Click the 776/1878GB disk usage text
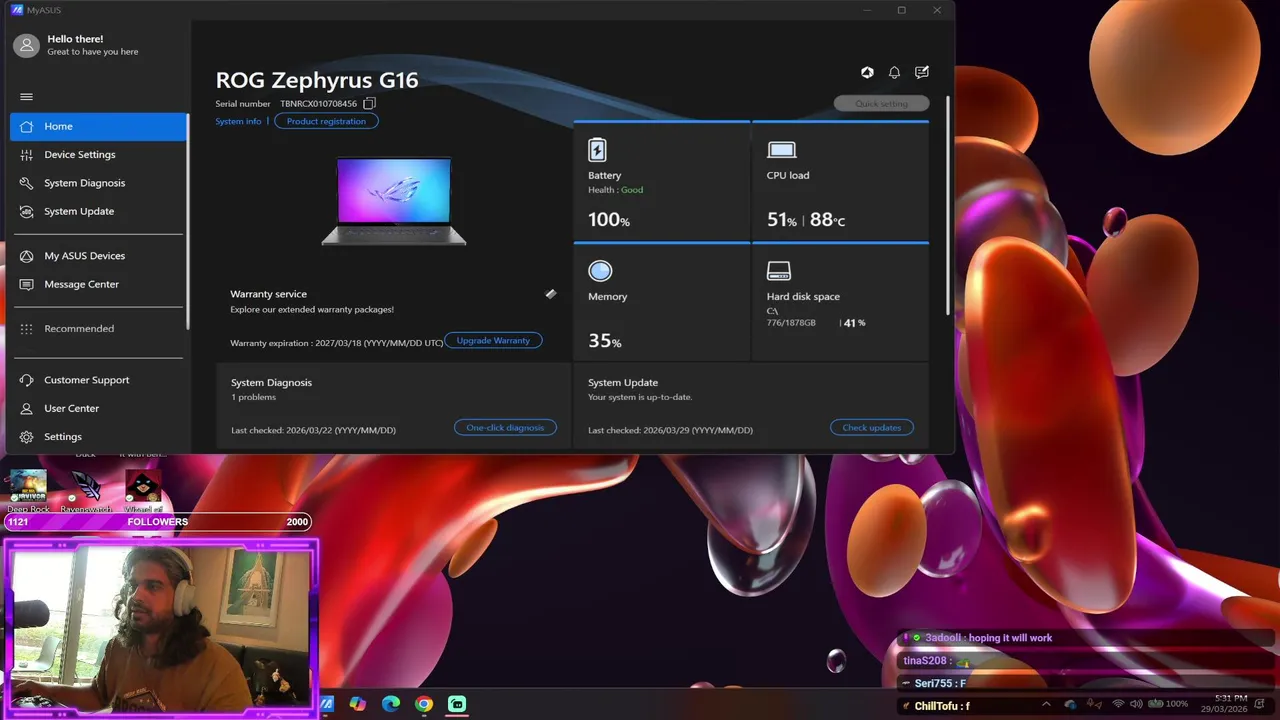 tap(791, 323)
